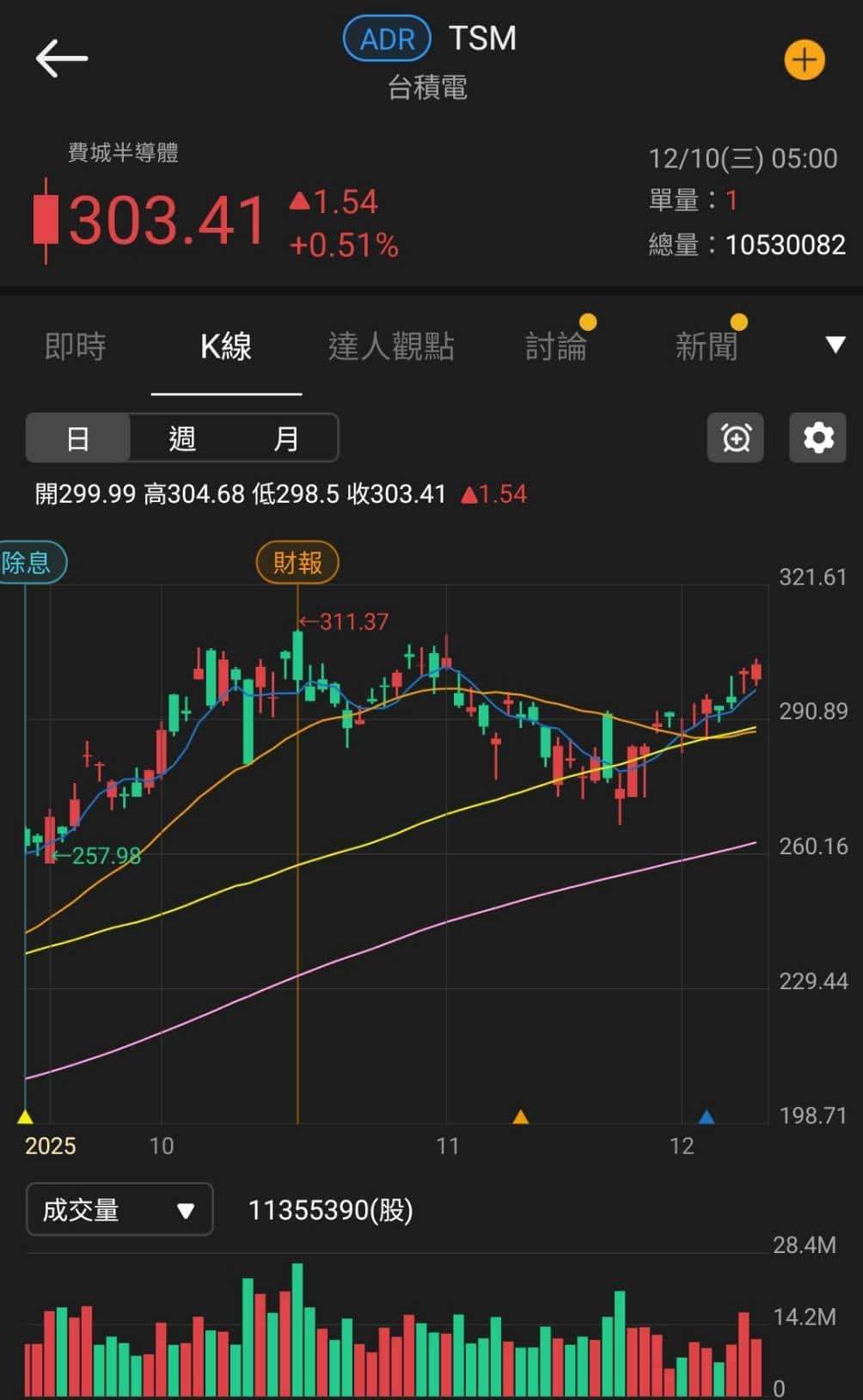Screen dimensions: 863x1400
Task: Tap the orange triangle marker on the date axis
Action: [520, 1116]
